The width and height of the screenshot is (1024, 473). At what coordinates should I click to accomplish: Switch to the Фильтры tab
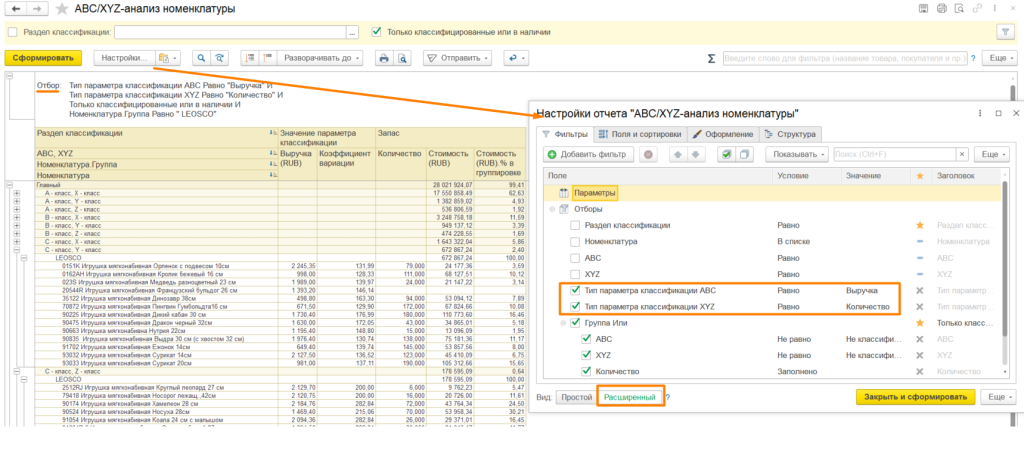565,135
